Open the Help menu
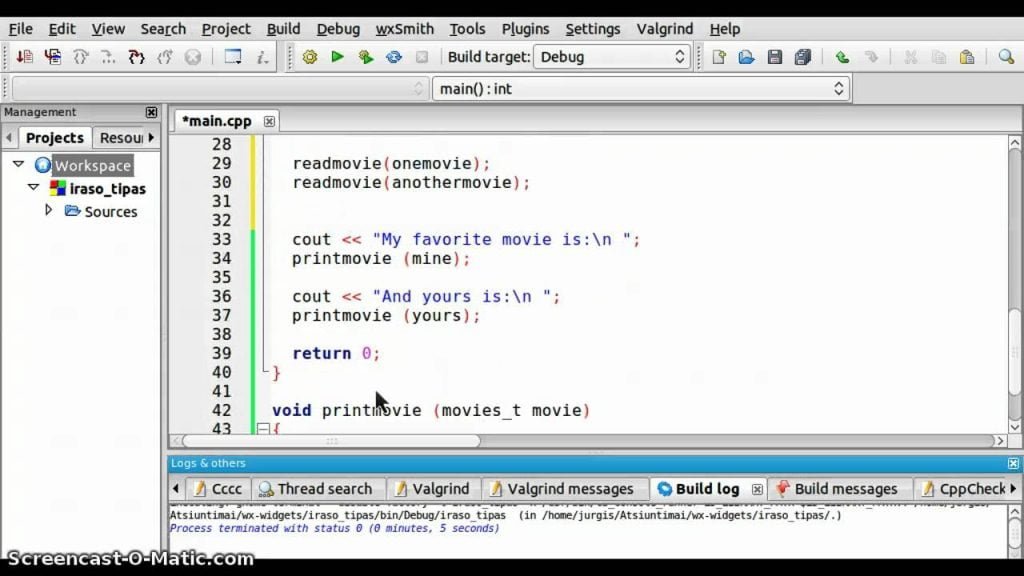This screenshot has height=576, width=1024. click(x=725, y=29)
